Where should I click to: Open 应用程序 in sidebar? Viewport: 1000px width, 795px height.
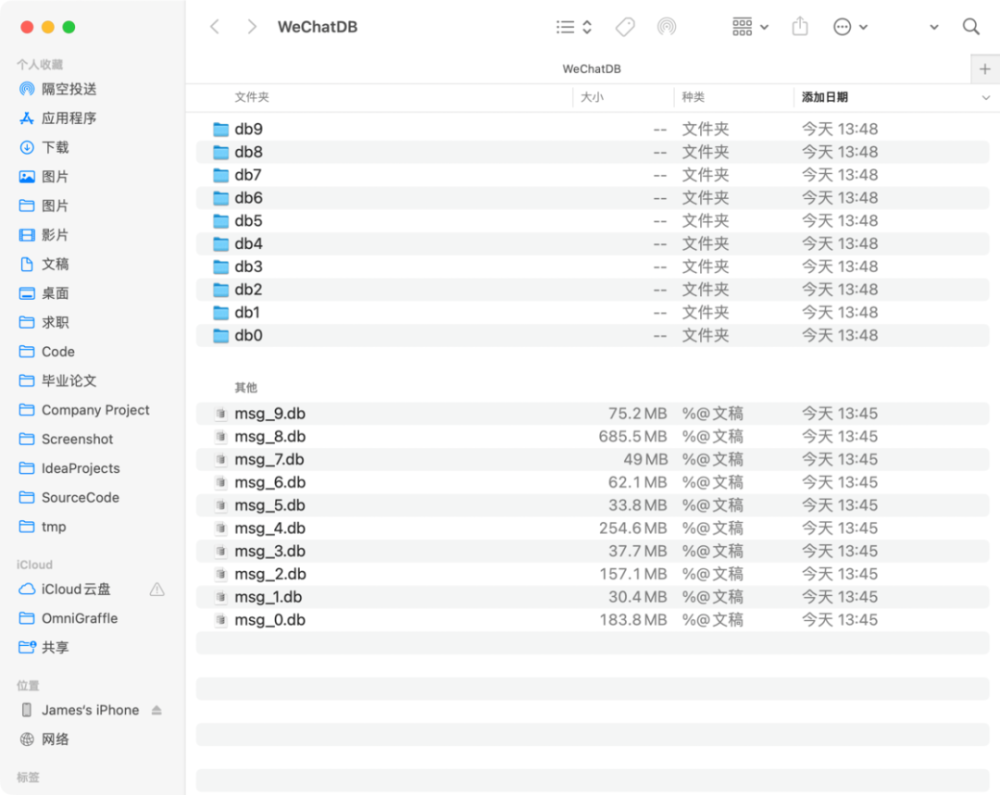(x=69, y=118)
